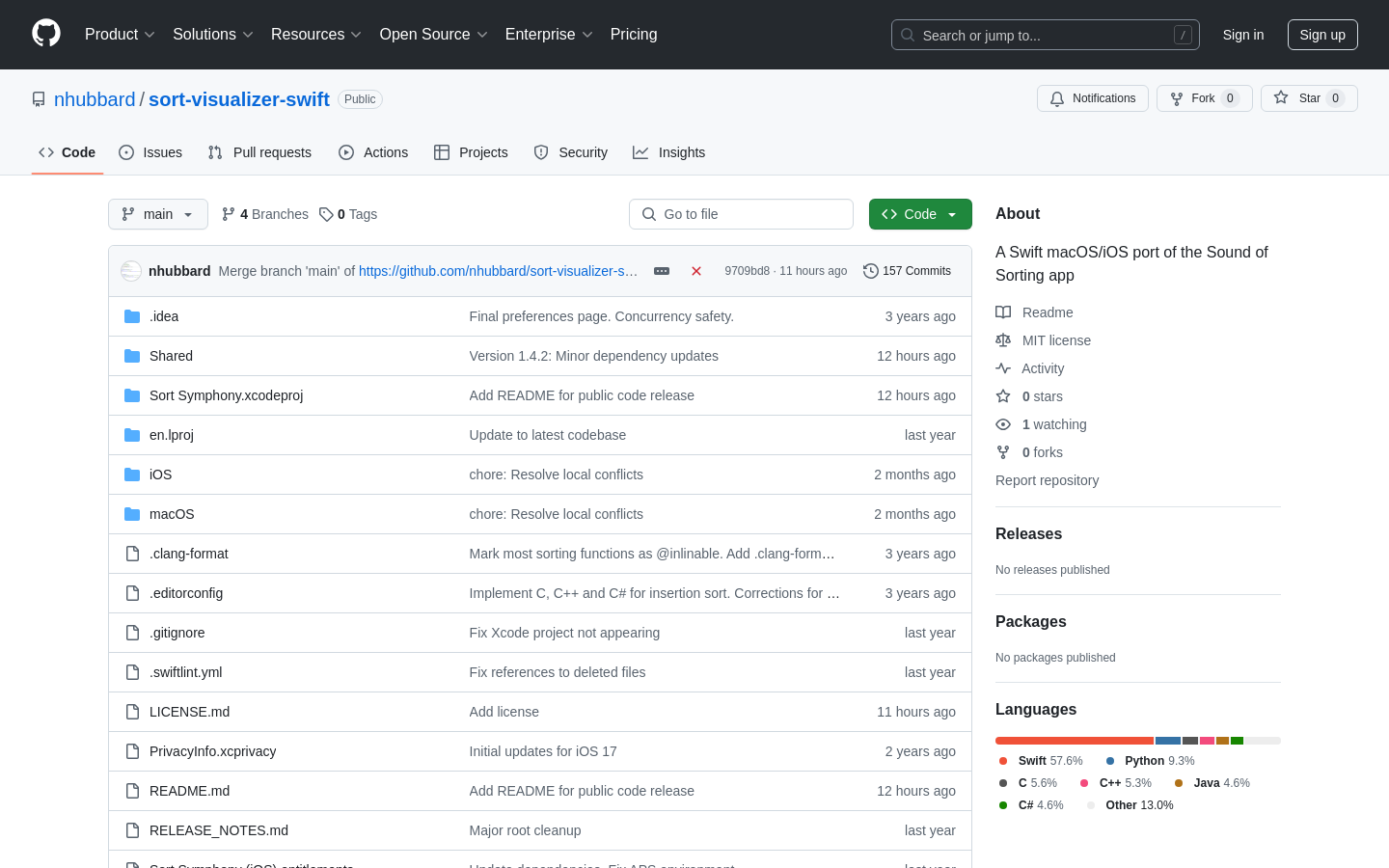Expand the Resources menu

316,35
